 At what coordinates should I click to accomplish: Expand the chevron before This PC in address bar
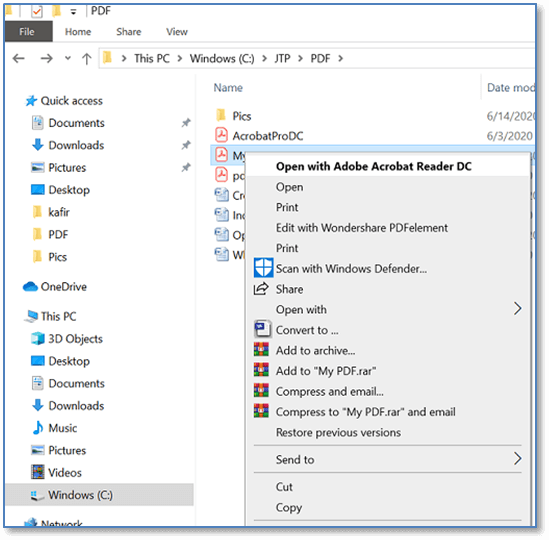(124, 58)
